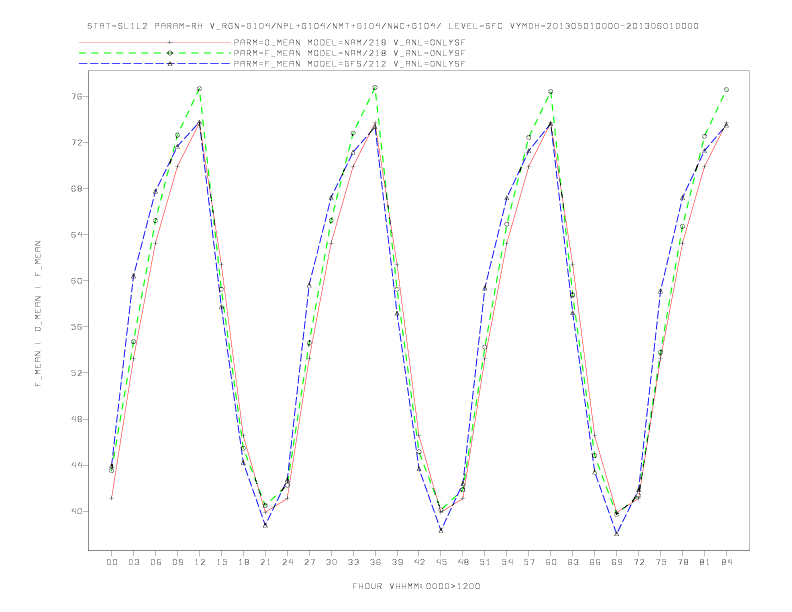Click the vertical axis label F_MEAN | O_MEAN | F_MEAN
Viewport: 792px width, 612px height.
click(x=38, y=314)
